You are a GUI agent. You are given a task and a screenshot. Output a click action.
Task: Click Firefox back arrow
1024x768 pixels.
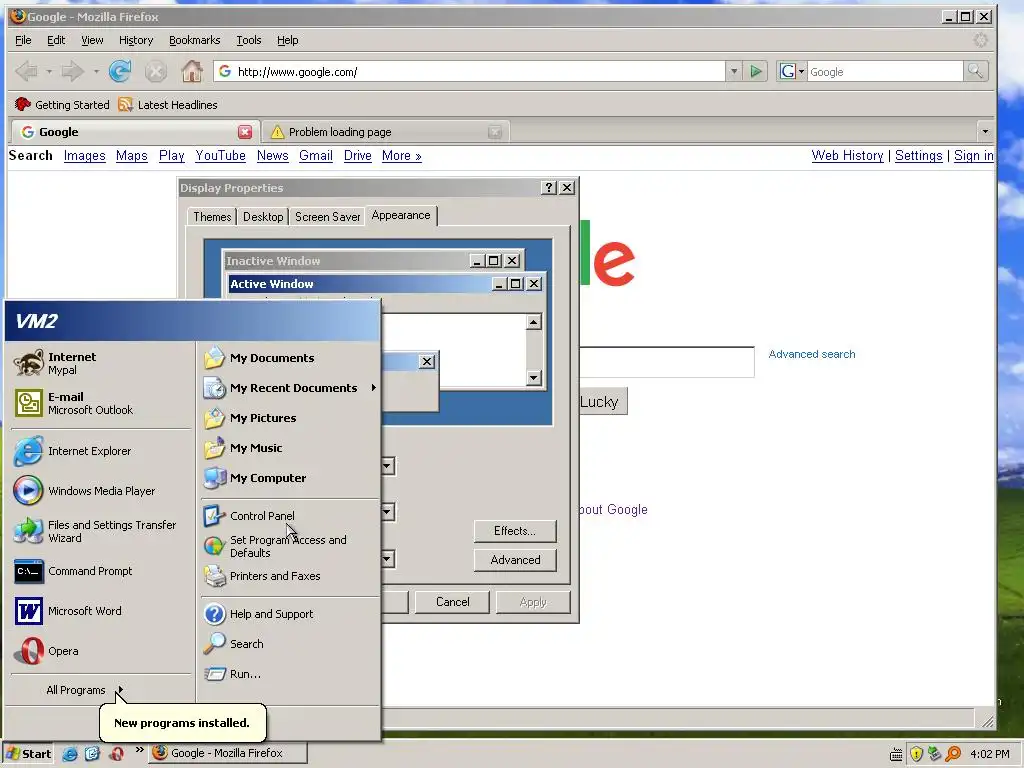click(27, 71)
